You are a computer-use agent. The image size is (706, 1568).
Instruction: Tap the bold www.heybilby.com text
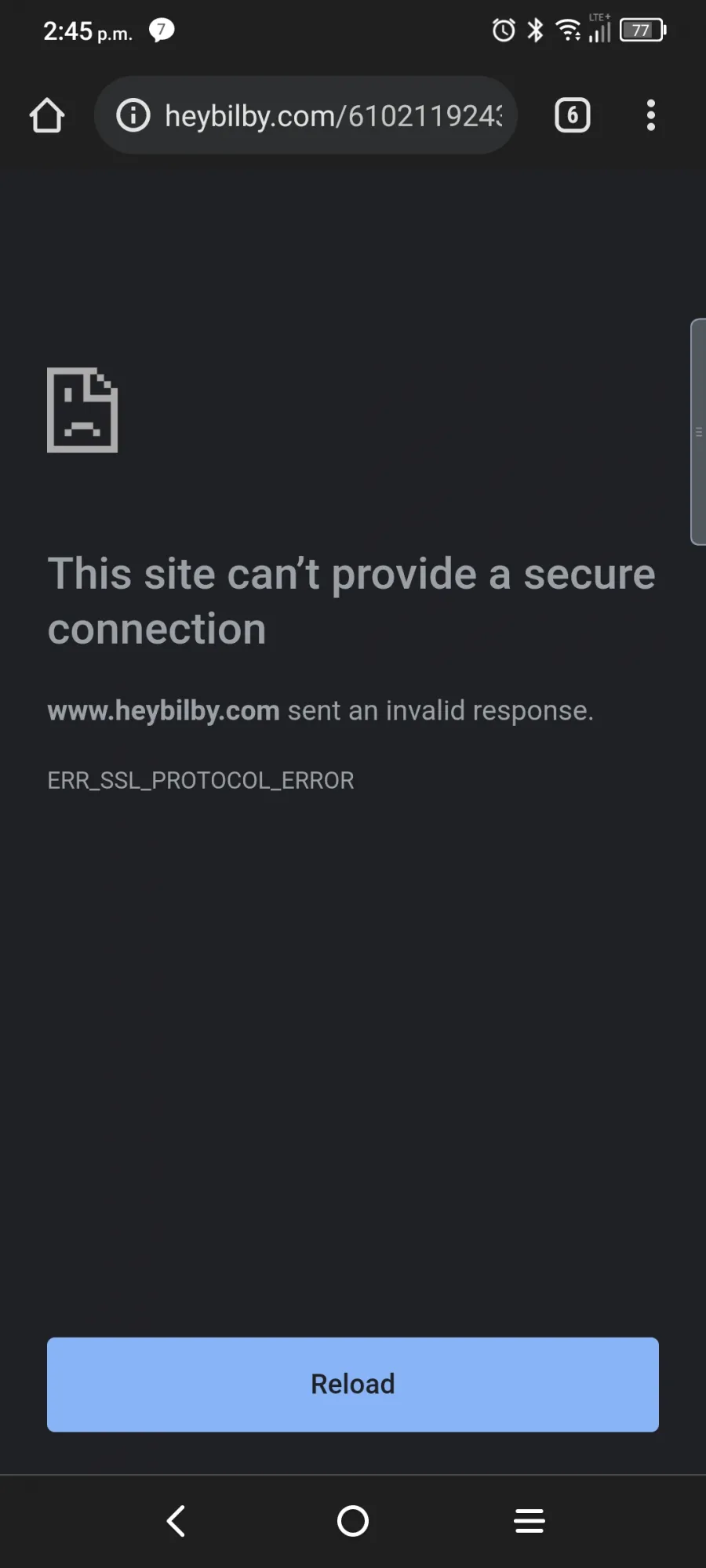(x=163, y=710)
